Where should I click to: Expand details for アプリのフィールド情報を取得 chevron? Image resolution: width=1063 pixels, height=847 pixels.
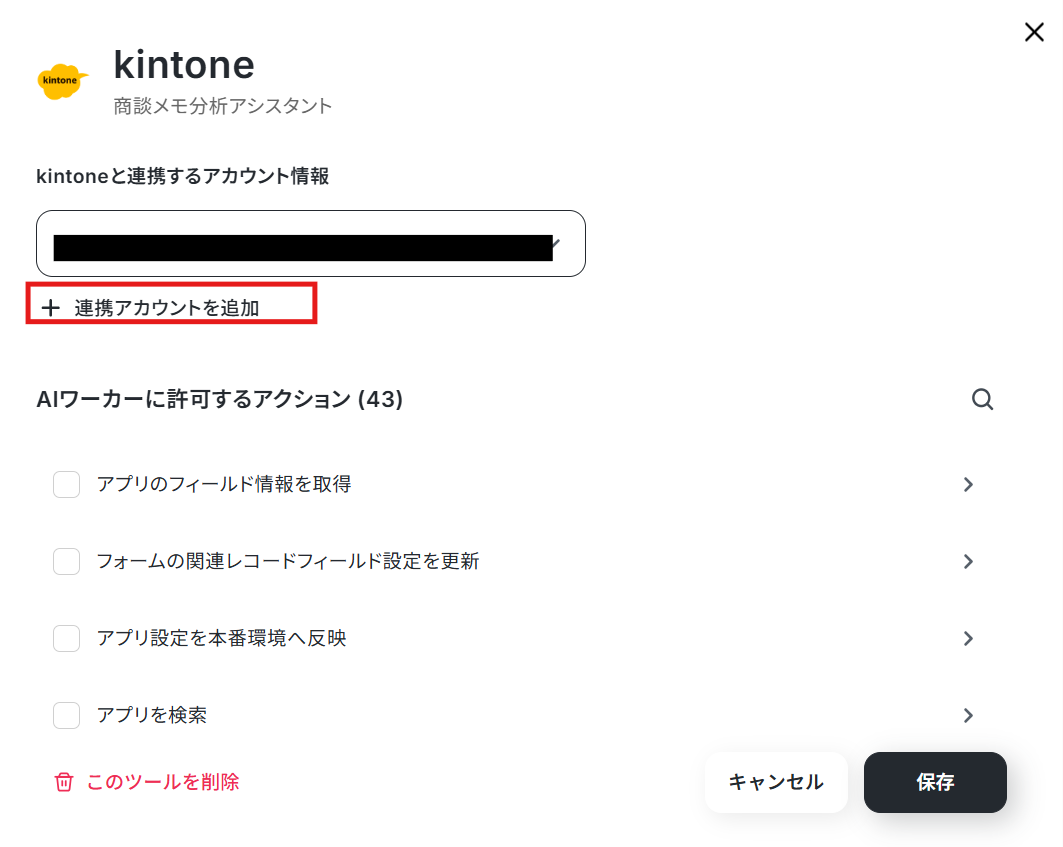point(968,485)
